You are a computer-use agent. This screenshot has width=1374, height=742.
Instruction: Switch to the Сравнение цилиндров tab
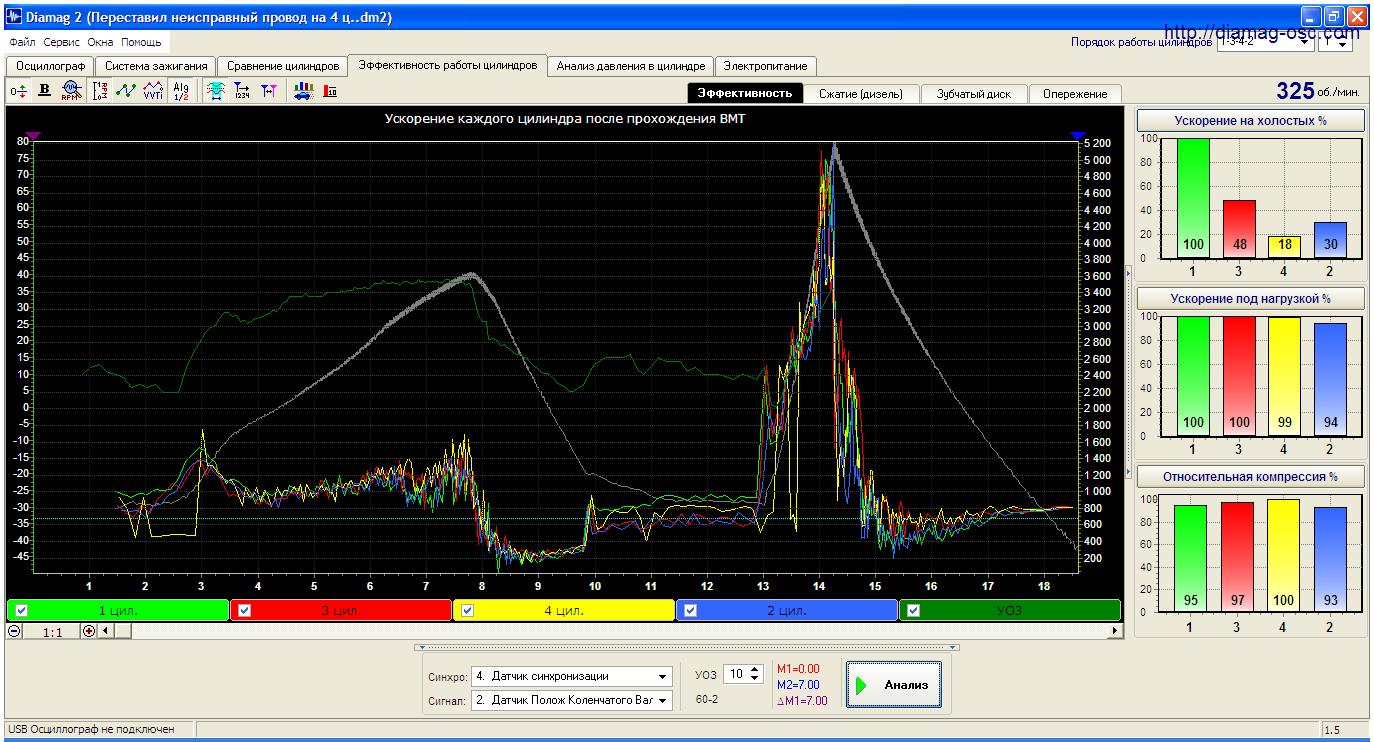[x=283, y=66]
